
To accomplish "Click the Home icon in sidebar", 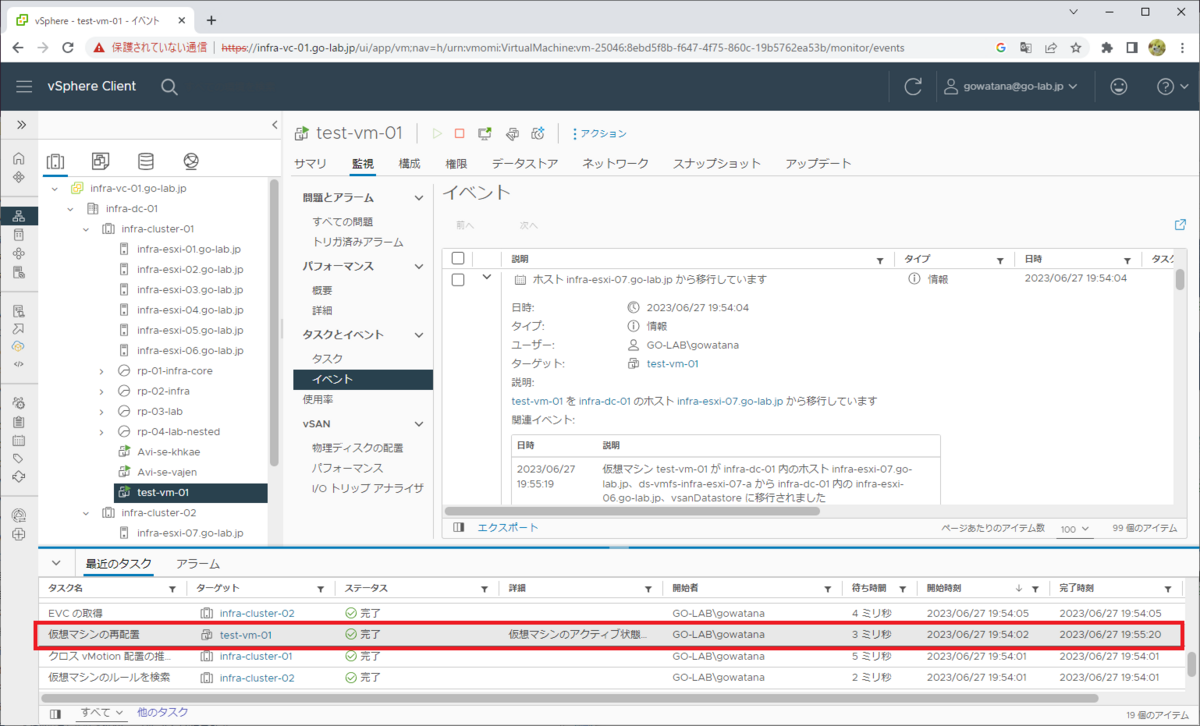I will (19, 159).
